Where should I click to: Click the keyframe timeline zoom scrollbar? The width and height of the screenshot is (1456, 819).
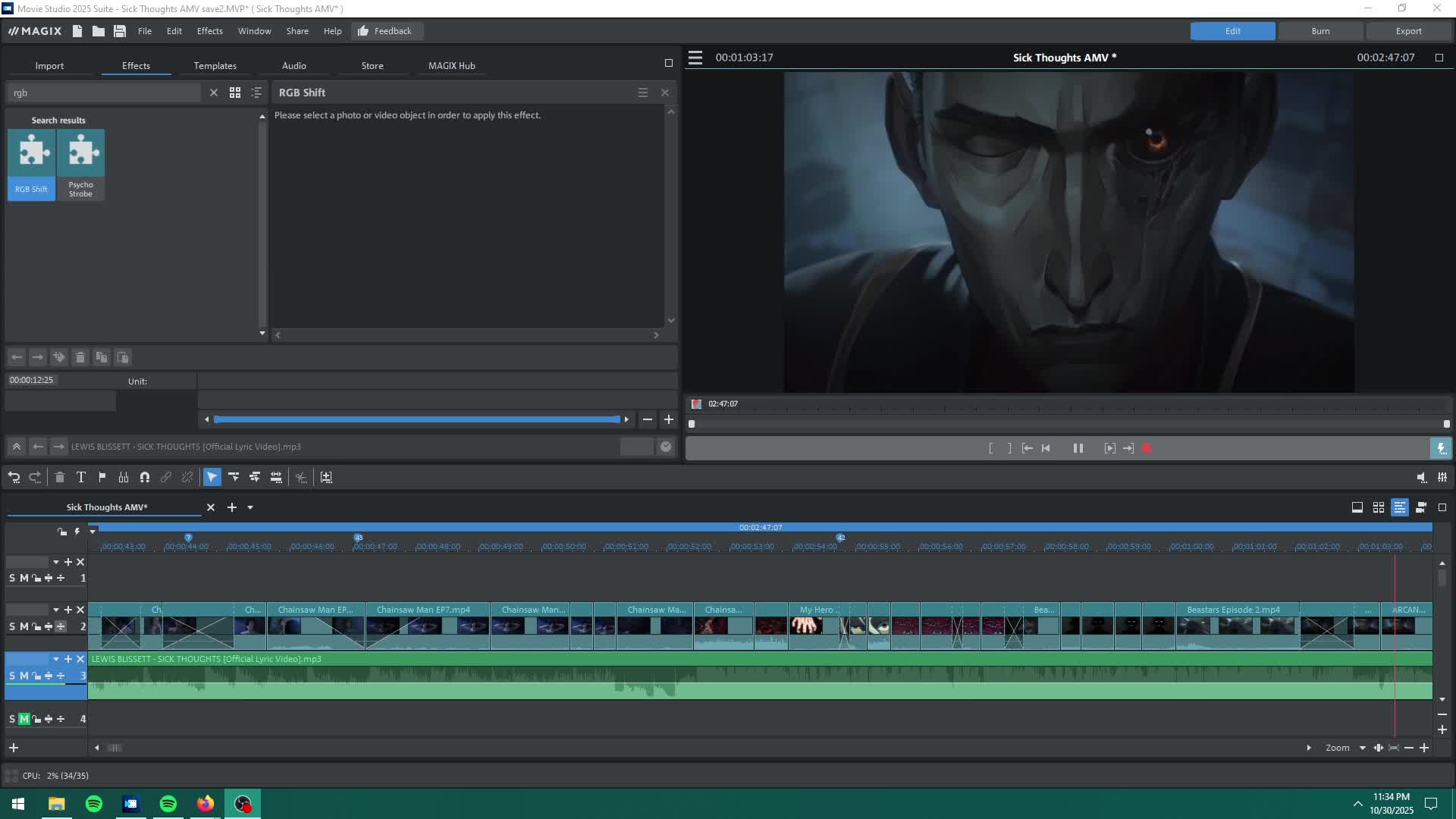tap(416, 419)
